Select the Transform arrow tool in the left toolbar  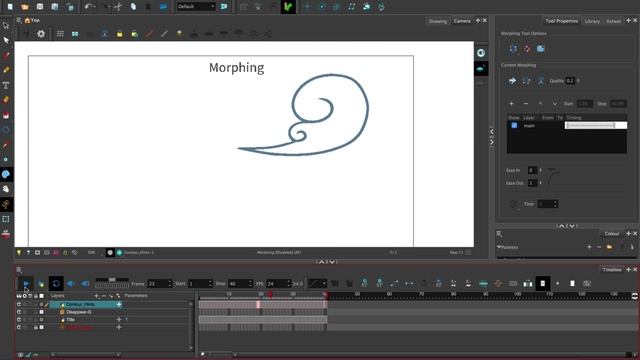pyautogui.click(x=6, y=25)
